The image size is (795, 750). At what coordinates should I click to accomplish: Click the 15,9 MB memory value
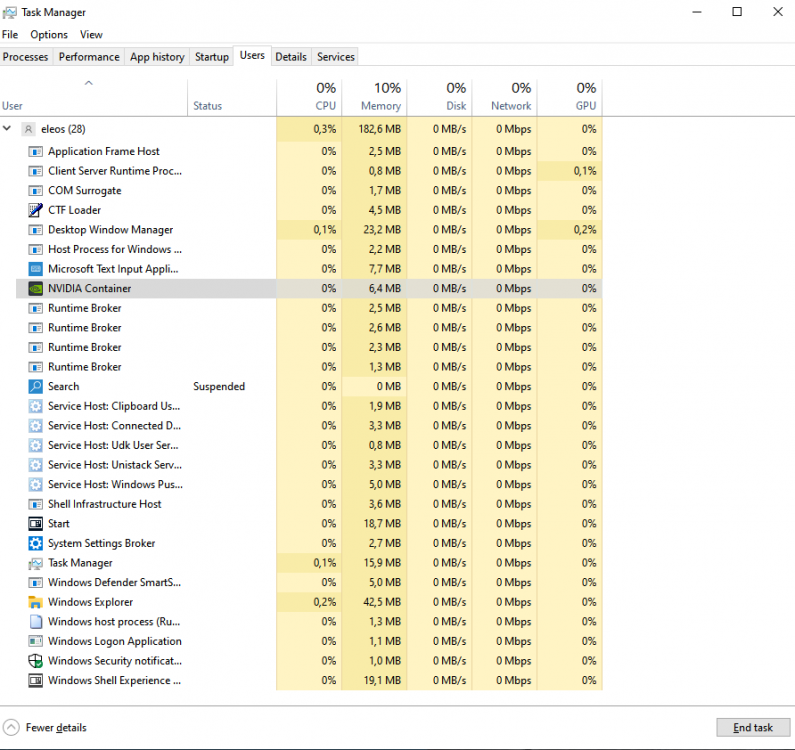382,563
